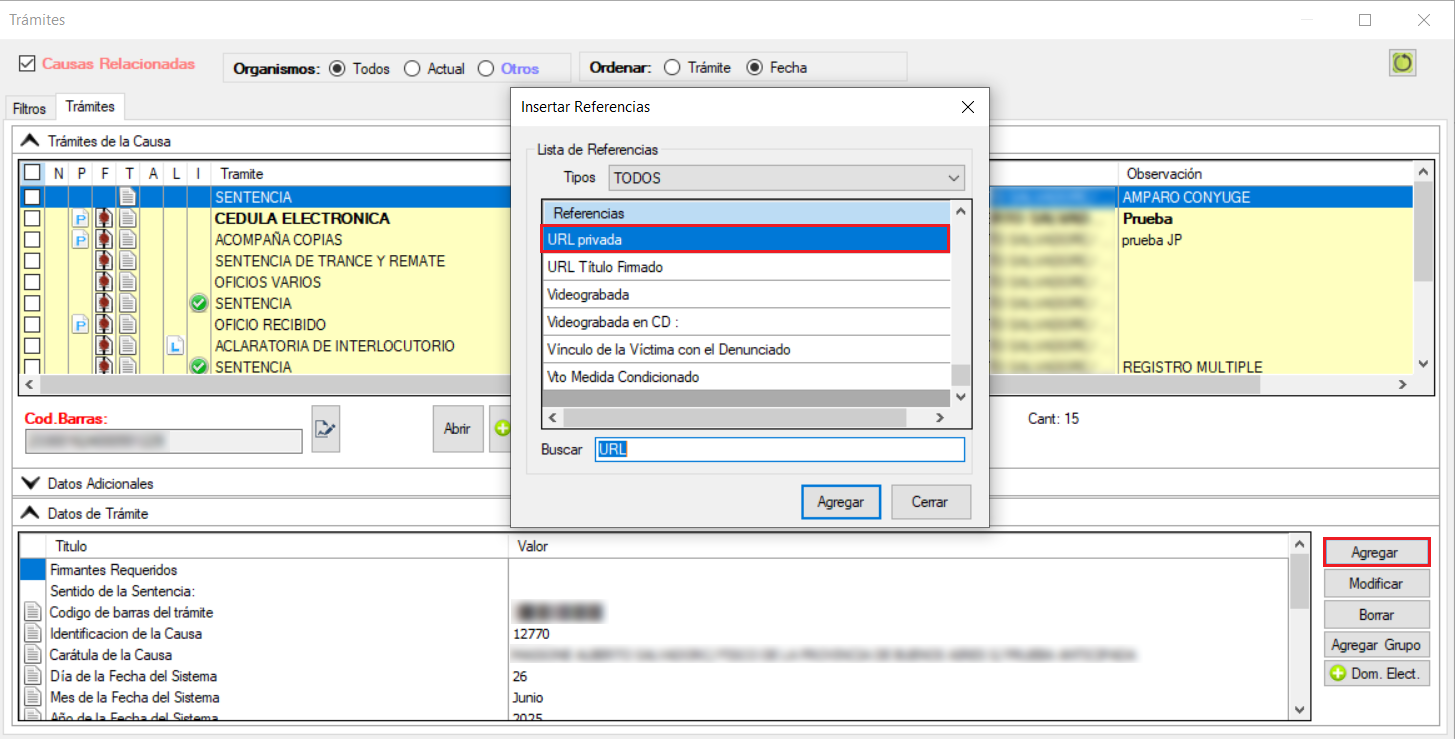Choose the Trámite ordering radio button
This screenshot has height=739, width=1455.
tap(672, 68)
